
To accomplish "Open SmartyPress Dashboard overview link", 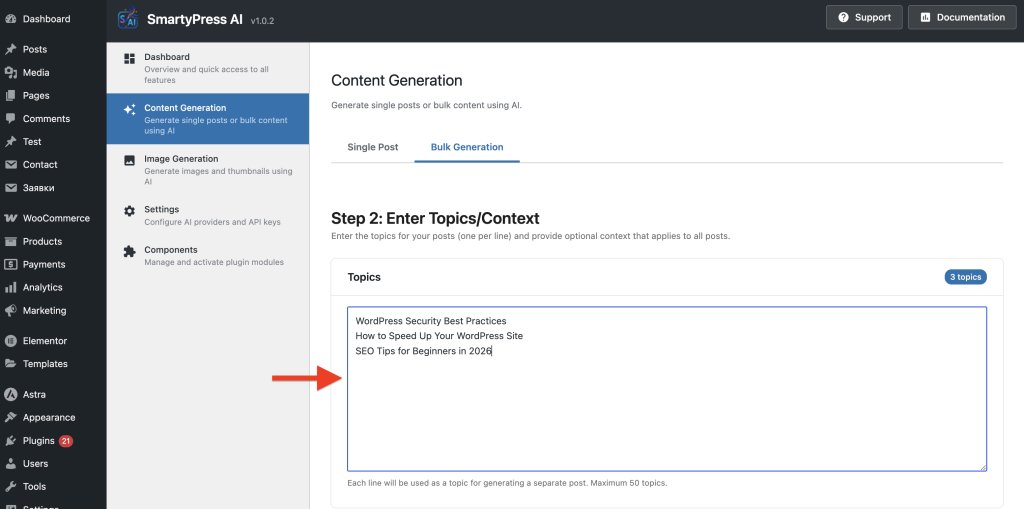I will tap(208, 68).
